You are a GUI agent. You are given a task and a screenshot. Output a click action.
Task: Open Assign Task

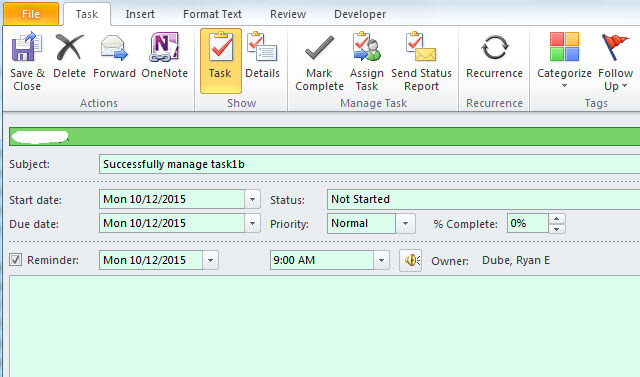[x=367, y=62]
